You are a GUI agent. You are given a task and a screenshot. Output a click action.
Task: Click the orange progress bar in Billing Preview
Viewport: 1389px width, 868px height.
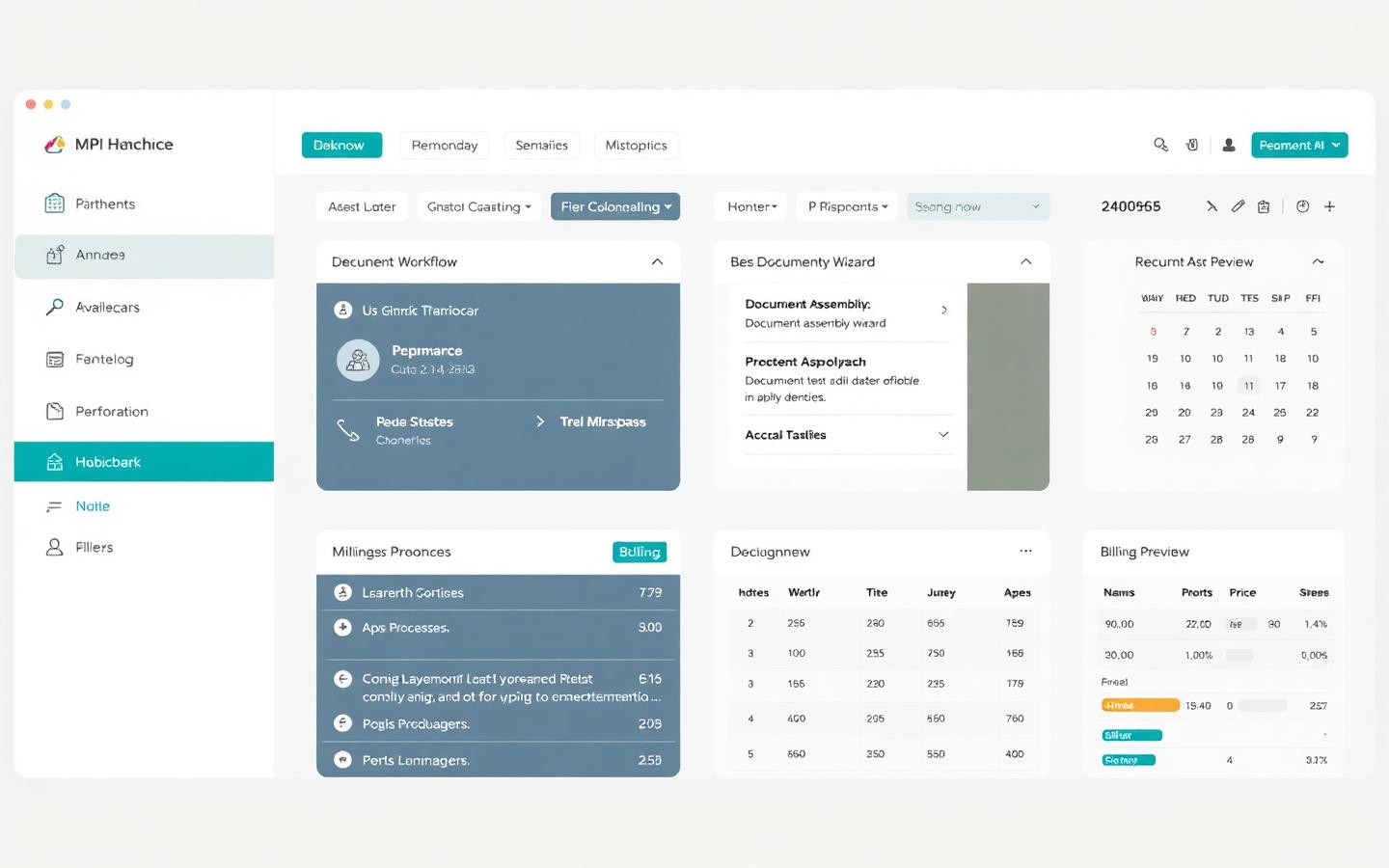tap(1140, 705)
